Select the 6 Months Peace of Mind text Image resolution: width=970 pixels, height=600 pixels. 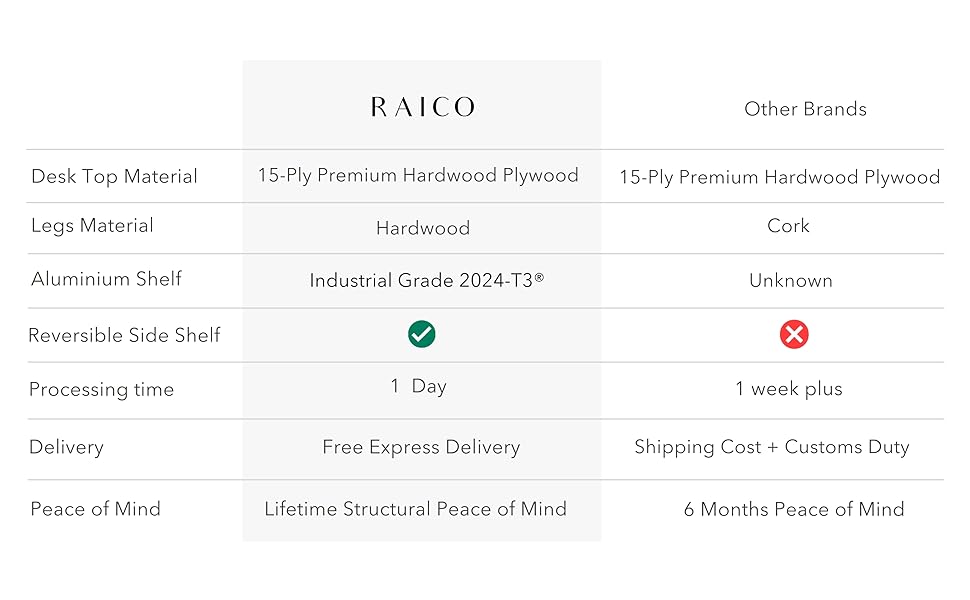coord(794,509)
